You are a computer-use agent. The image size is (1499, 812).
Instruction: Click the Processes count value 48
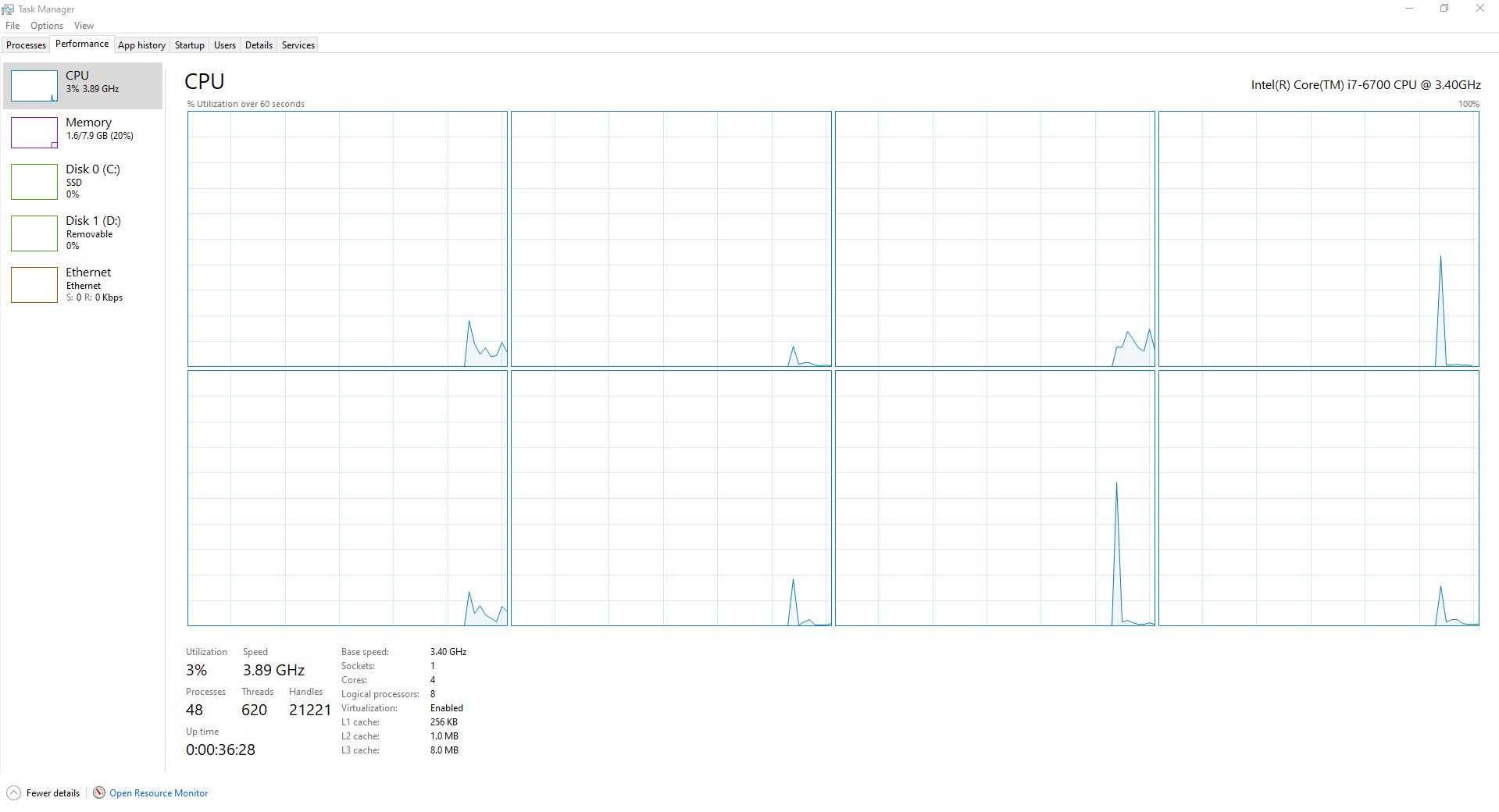point(195,710)
